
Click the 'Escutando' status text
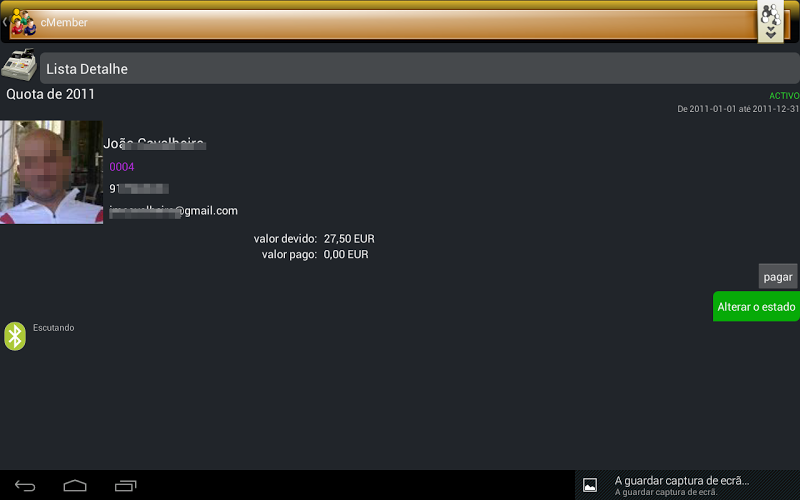[x=54, y=328]
